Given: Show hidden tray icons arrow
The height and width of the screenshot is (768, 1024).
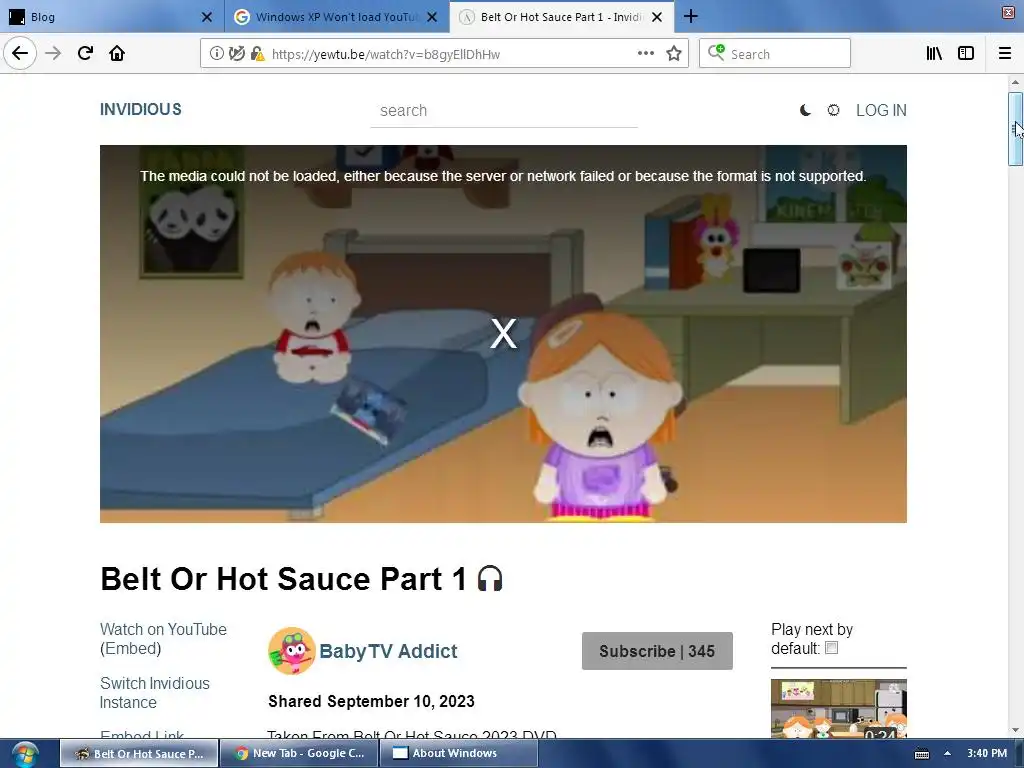Looking at the screenshot, I should [947, 754].
